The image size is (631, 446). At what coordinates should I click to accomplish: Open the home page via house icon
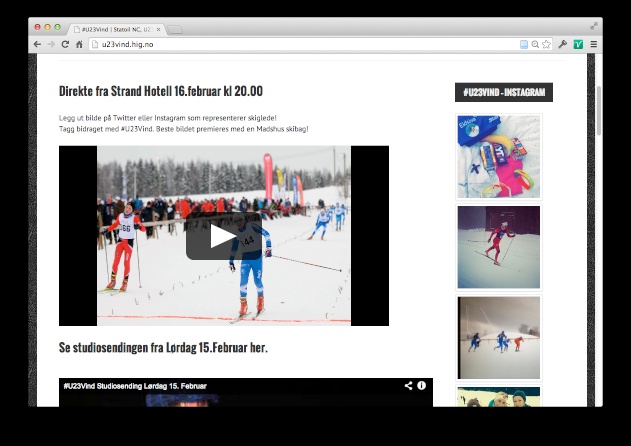point(79,44)
